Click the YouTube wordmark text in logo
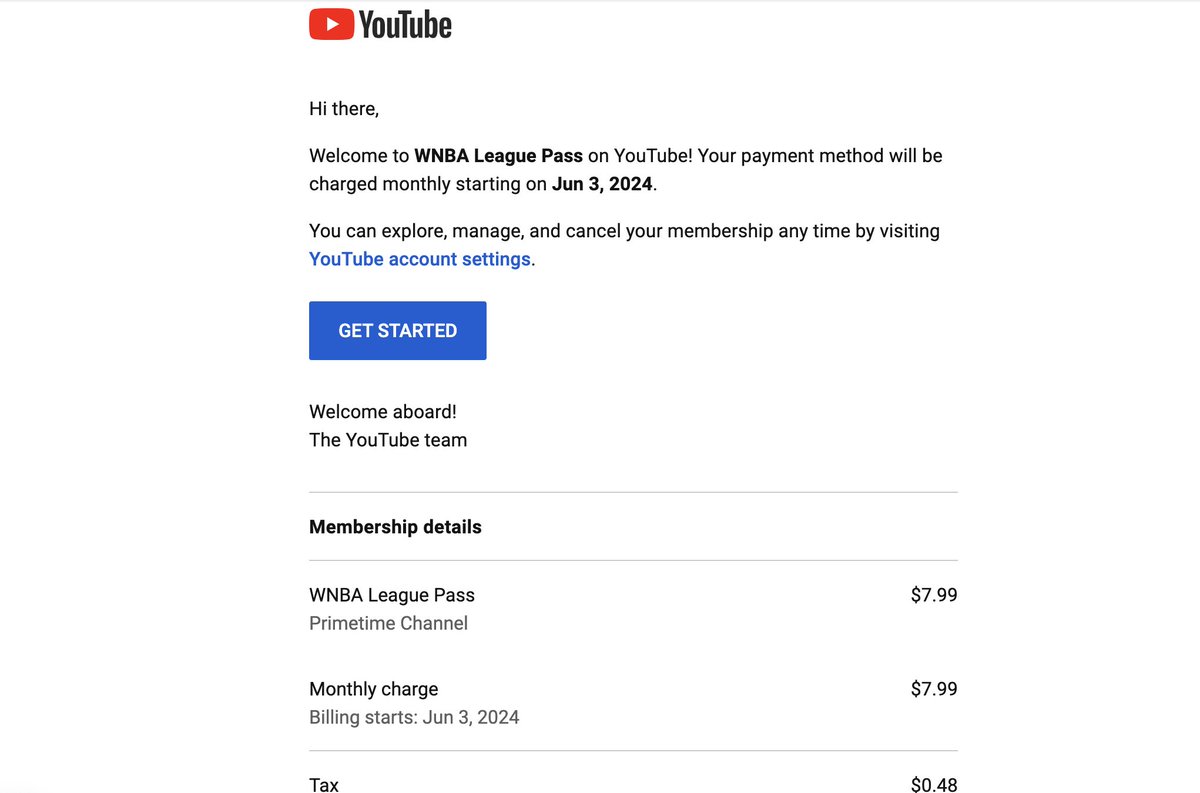The image size is (1200, 793). (x=405, y=25)
